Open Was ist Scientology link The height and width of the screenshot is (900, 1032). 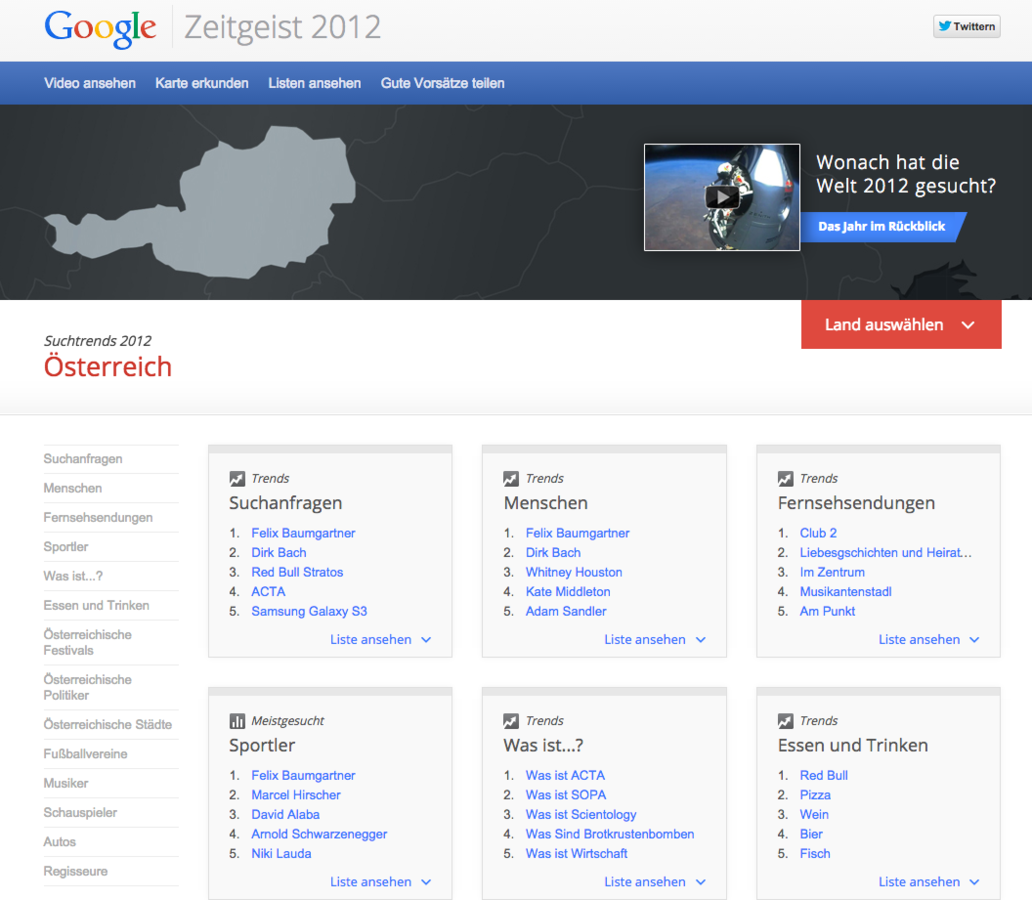coord(581,814)
